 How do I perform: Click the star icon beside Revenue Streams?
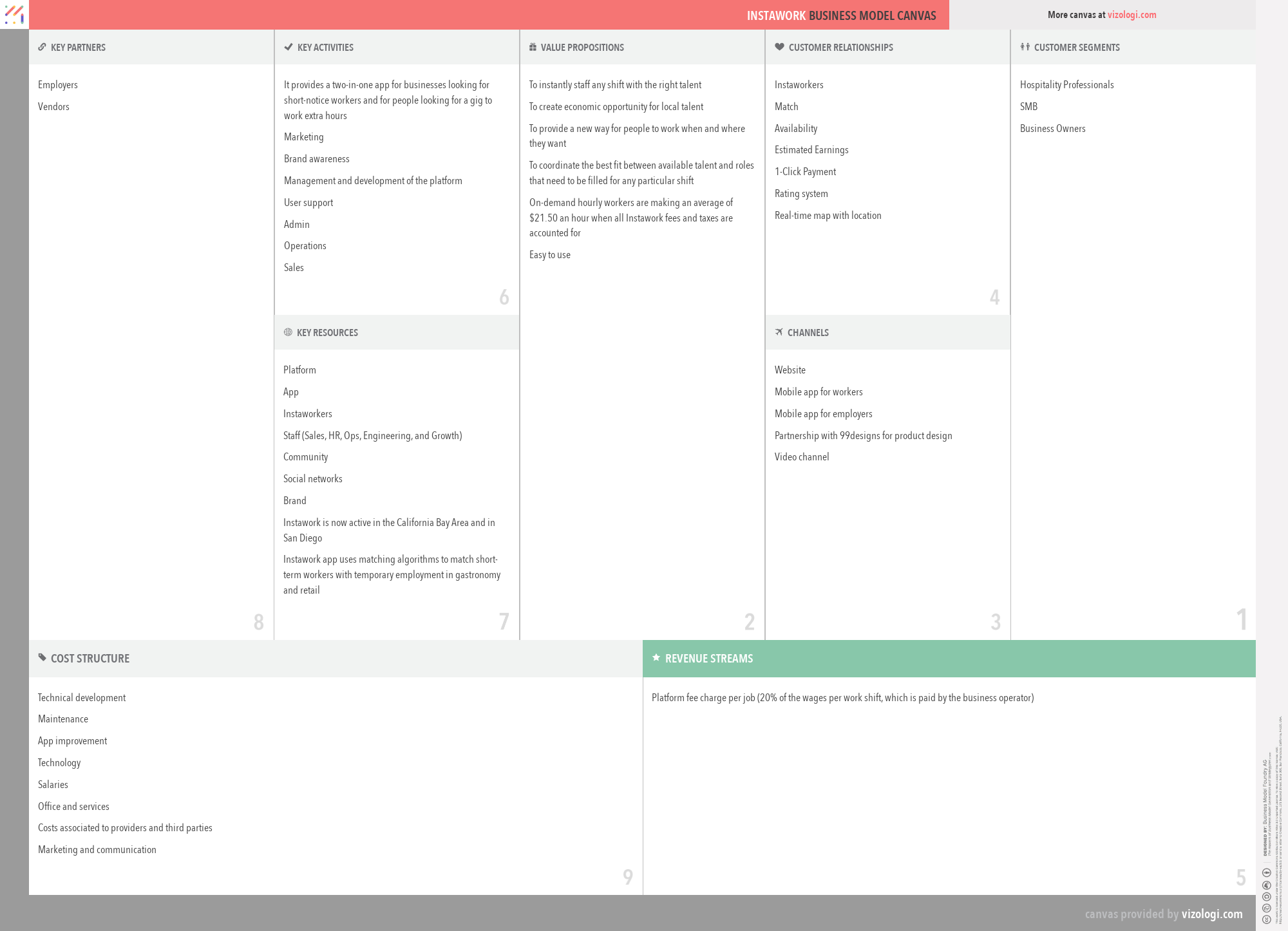(x=656, y=657)
